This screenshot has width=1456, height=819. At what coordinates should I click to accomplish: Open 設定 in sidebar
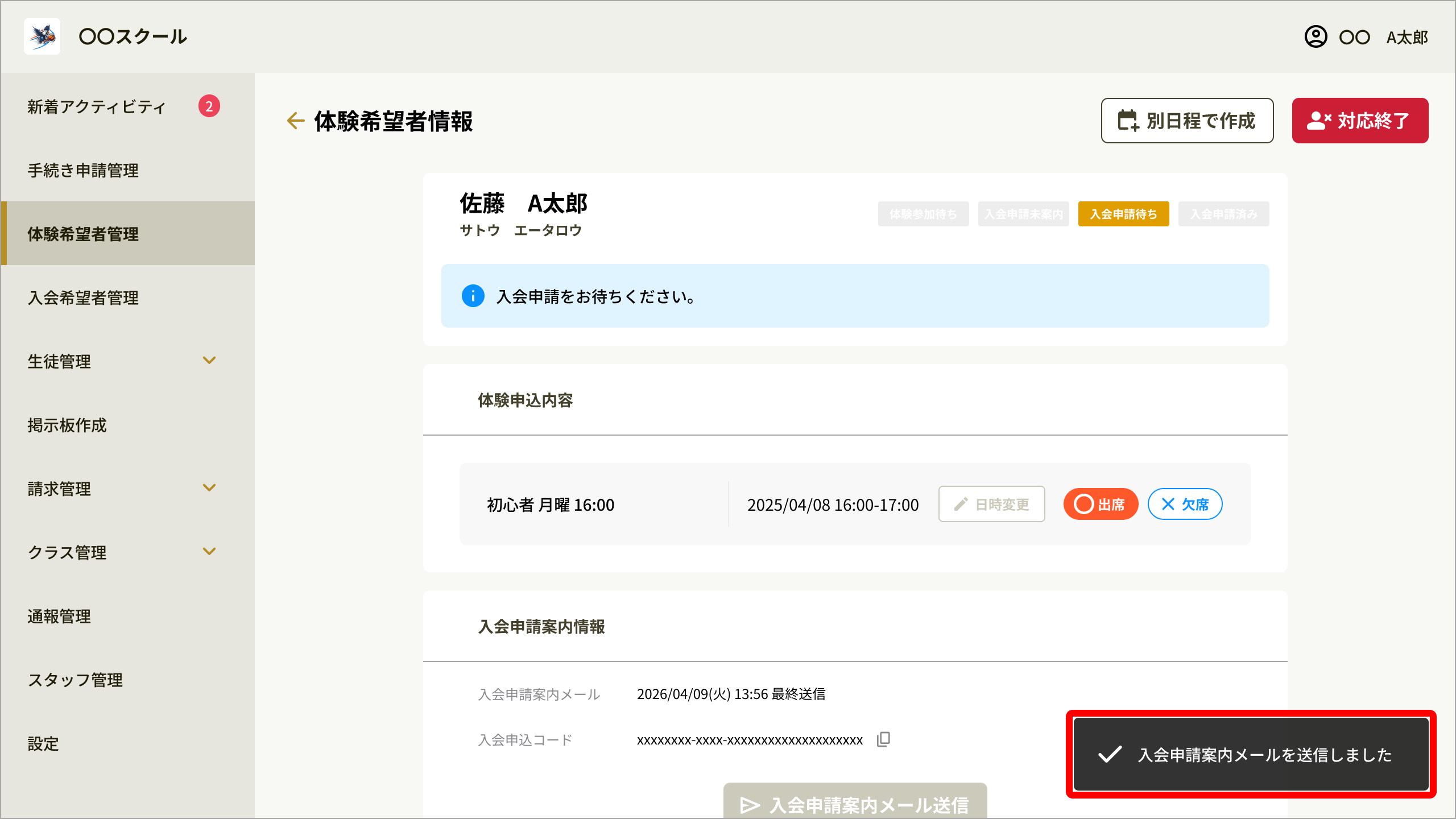coord(128,743)
